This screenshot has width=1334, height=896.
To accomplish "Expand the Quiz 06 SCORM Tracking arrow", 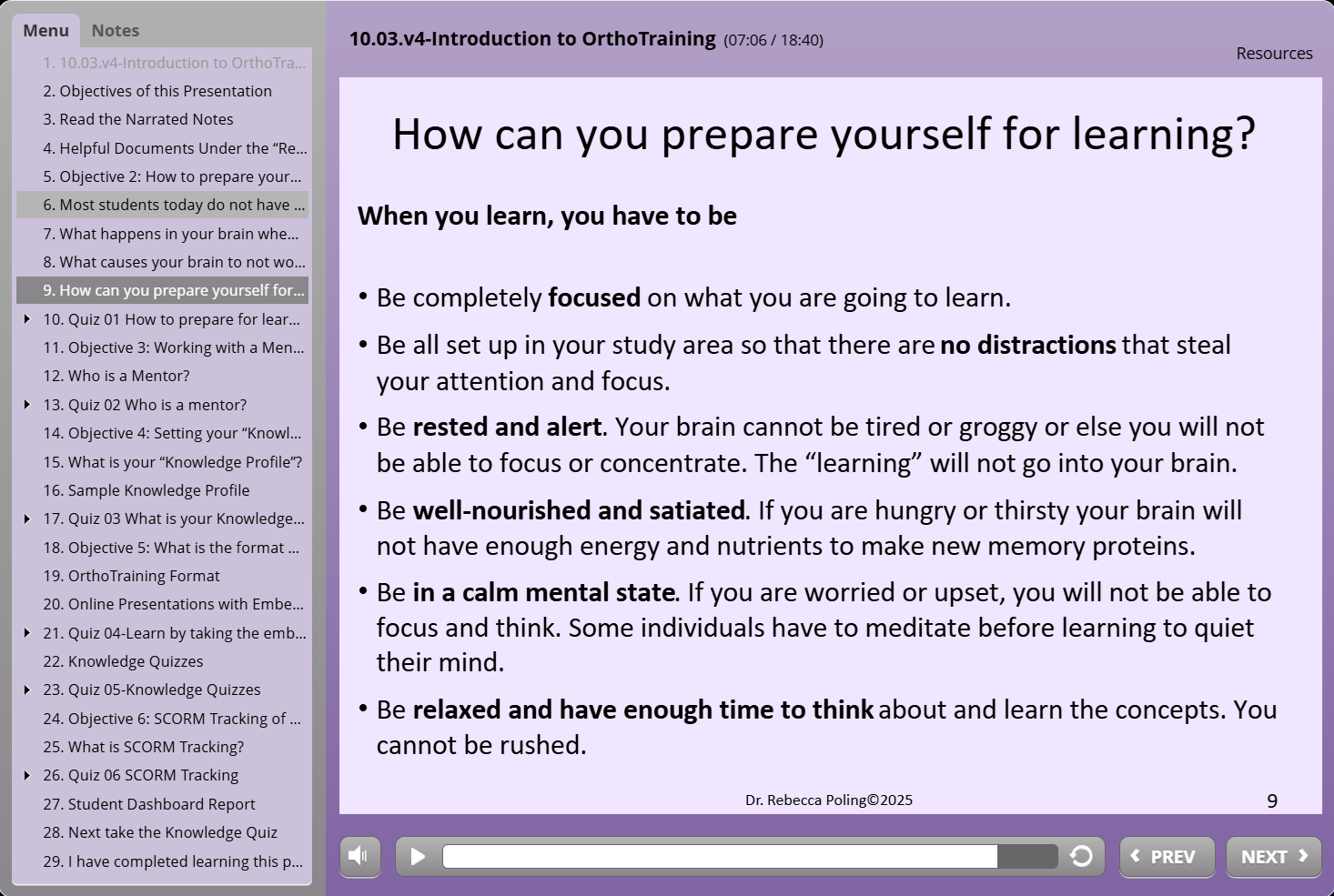I will [27, 775].
